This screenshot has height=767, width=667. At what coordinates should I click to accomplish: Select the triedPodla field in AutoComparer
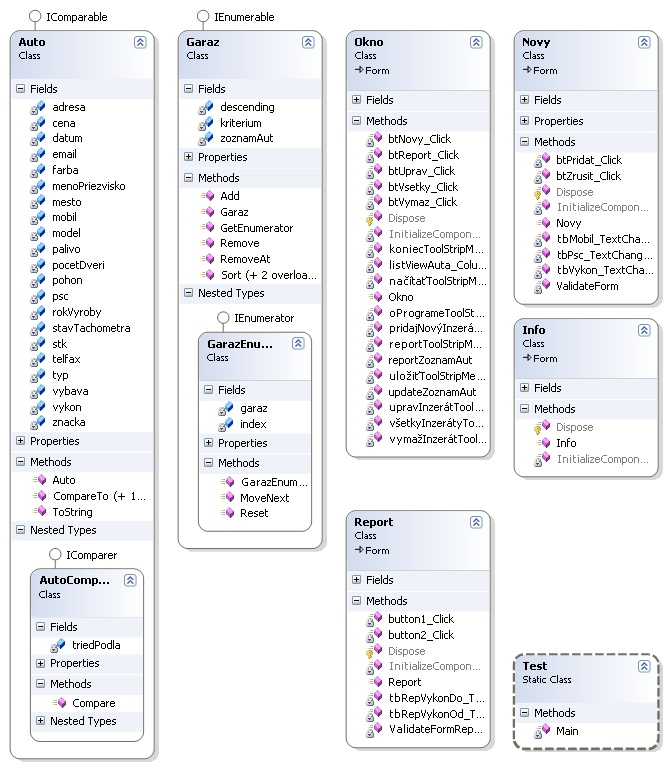click(x=96, y=645)
